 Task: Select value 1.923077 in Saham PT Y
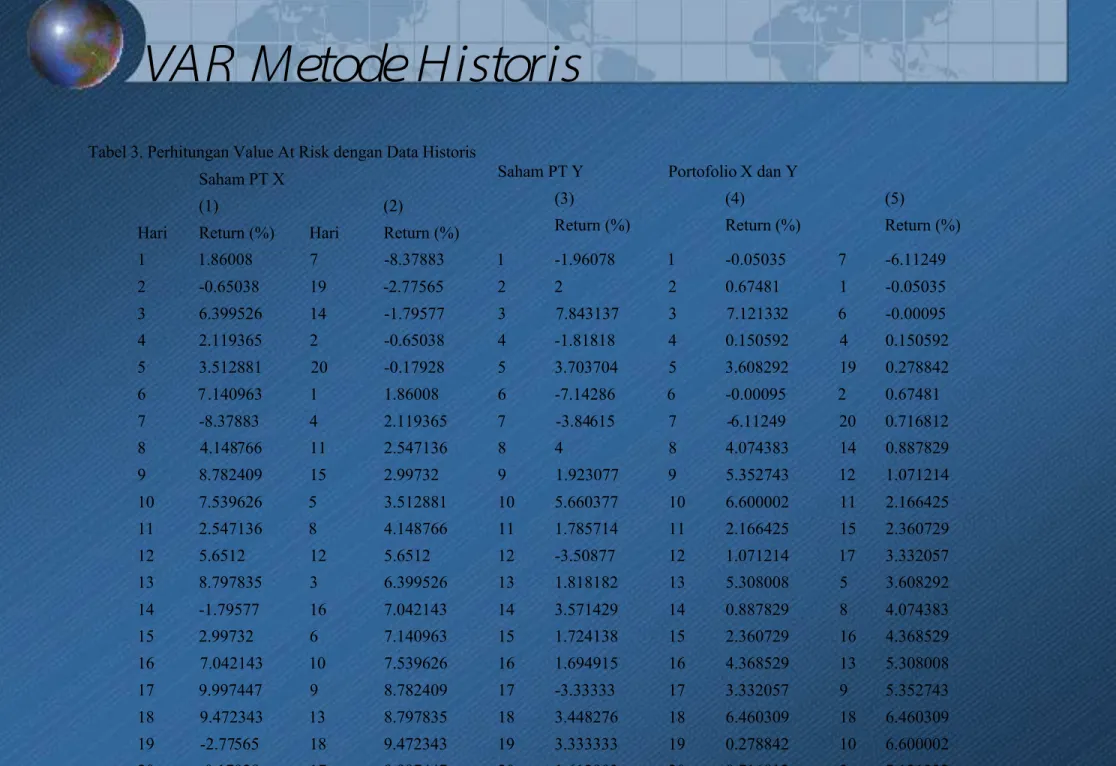[586, 475]
